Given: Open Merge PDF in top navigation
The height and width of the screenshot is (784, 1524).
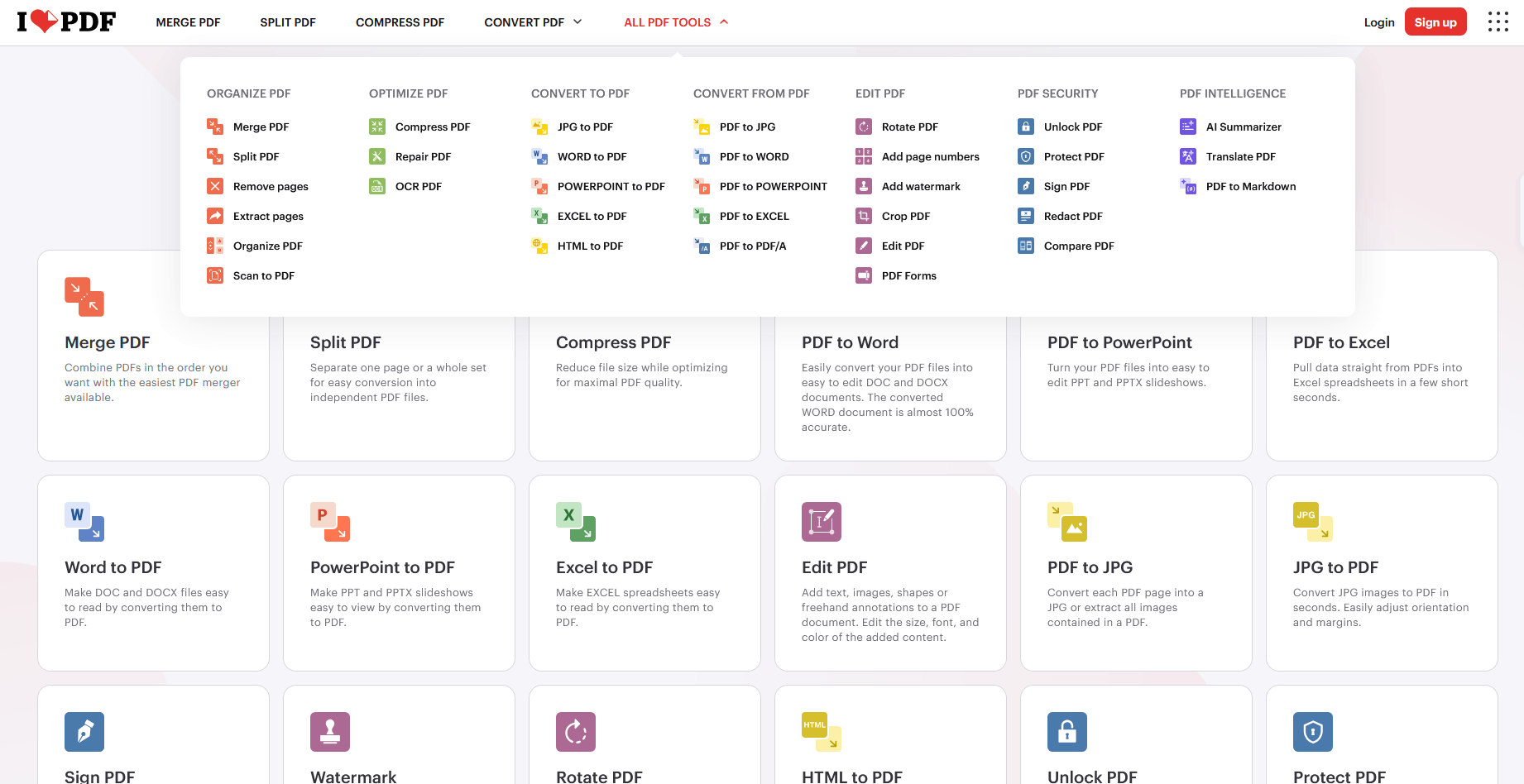Looking at the screenshot, I should point(188,22).
